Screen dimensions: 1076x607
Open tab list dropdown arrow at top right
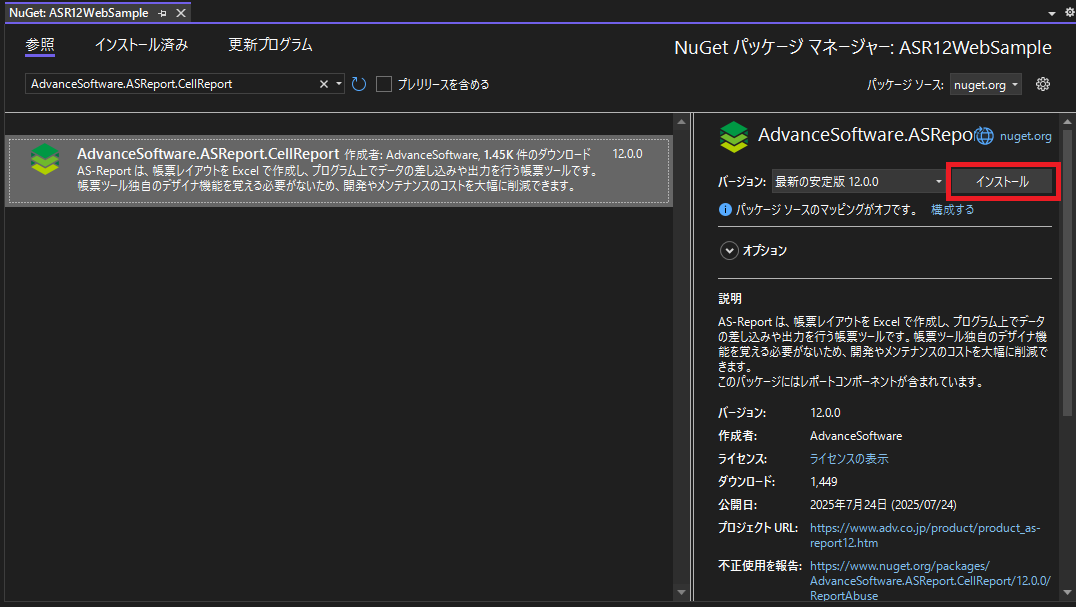1052,13
